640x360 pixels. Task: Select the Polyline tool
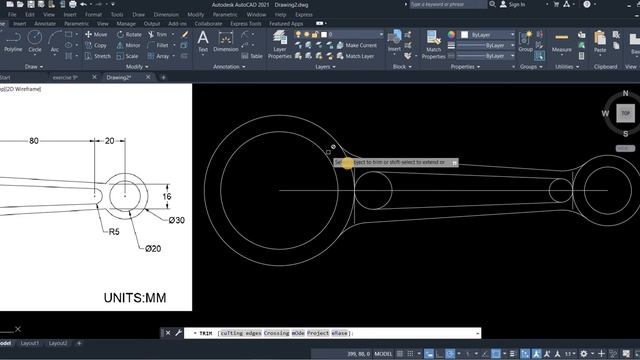tap(13, 42)
